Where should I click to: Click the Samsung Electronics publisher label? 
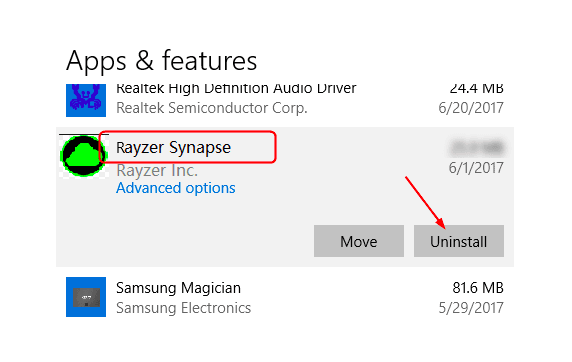183,308
